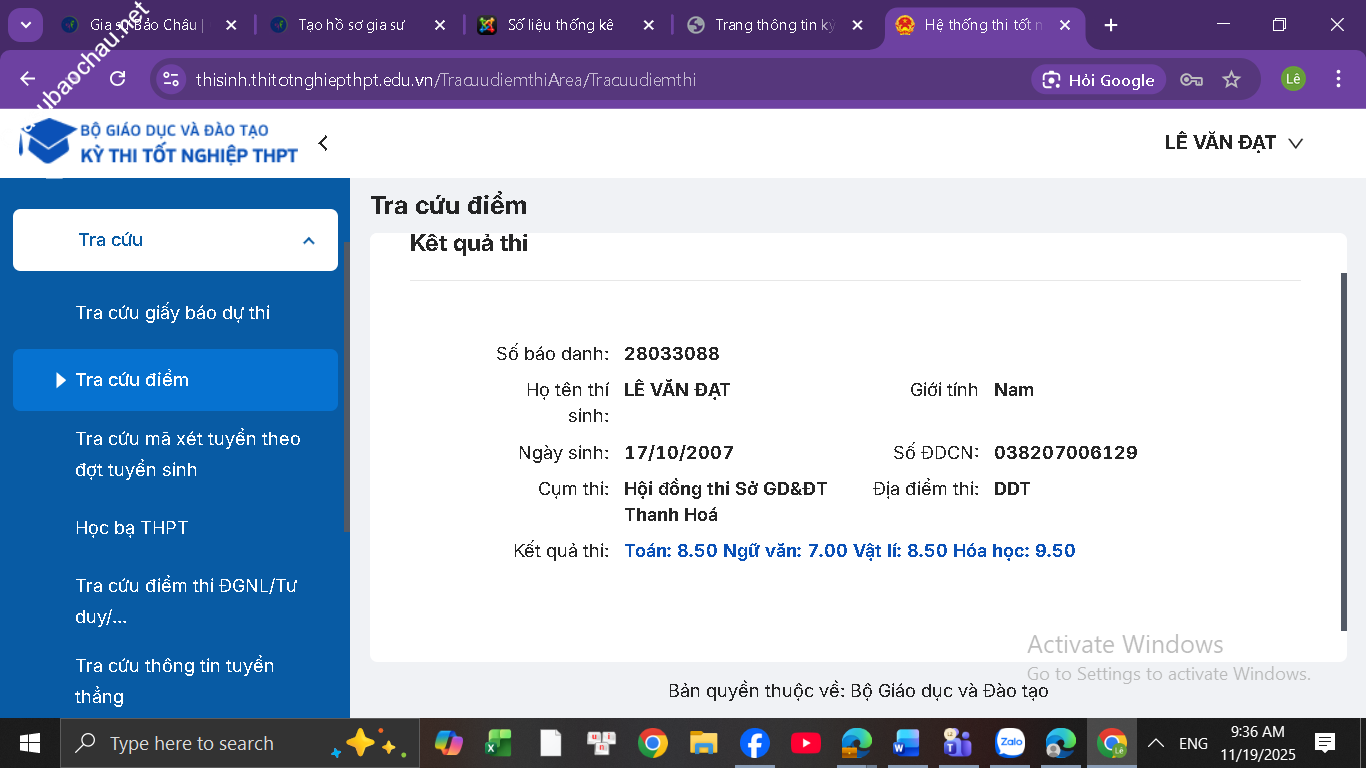Open site information icon in address bar
Image resolution: width=1366 pixels, height=768 pixels.
tap(171, 80)
